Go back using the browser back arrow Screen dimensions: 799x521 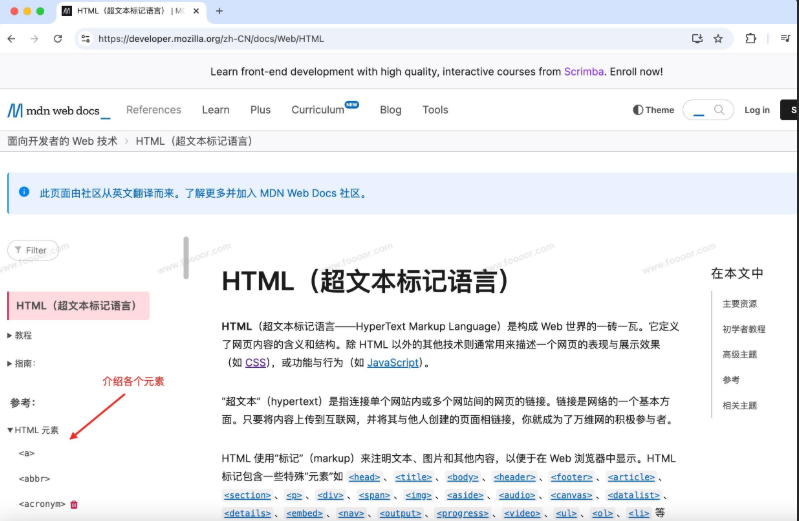[11, 38]
